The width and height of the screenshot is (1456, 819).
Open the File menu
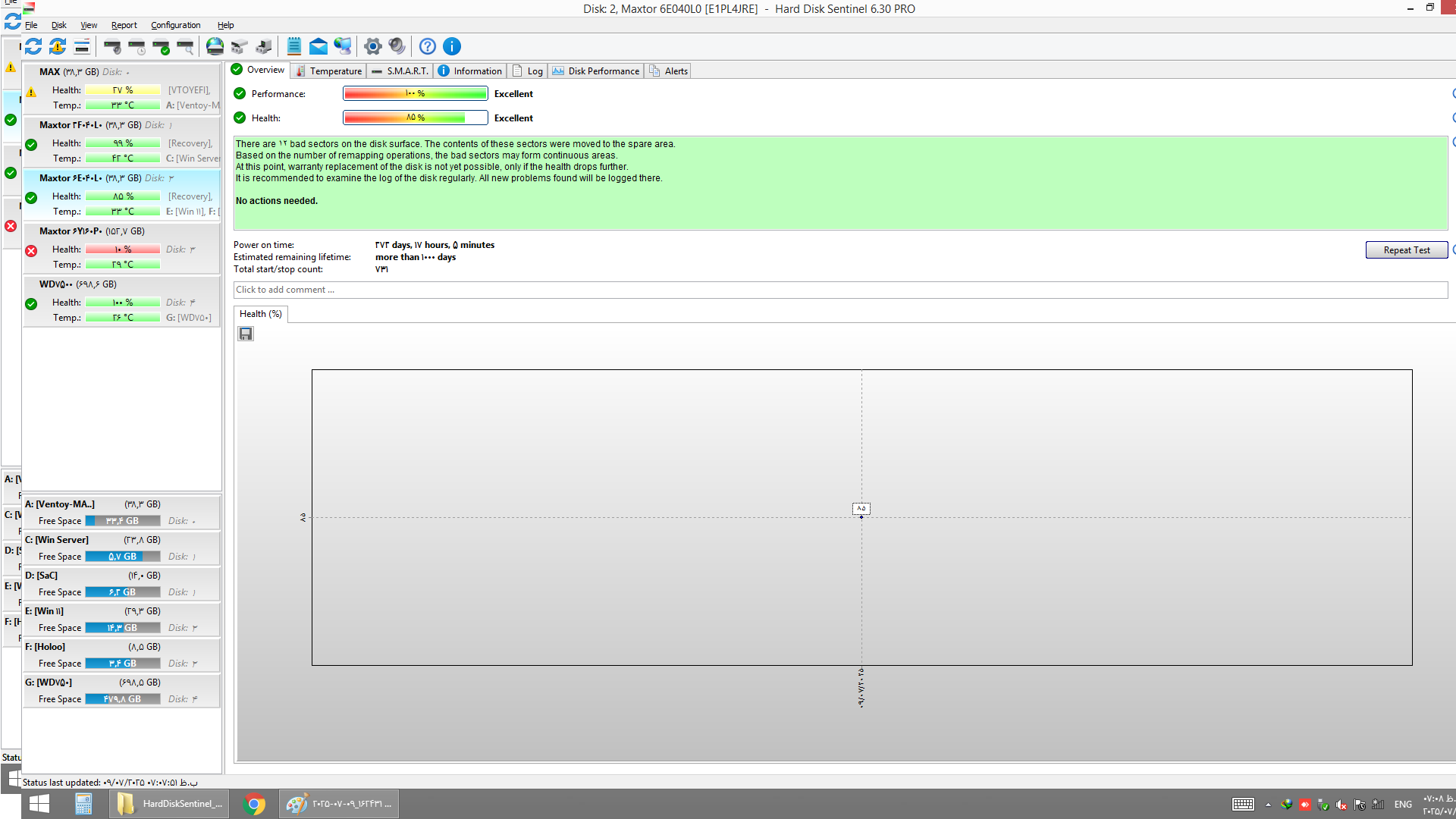click(x=31, y=25)
